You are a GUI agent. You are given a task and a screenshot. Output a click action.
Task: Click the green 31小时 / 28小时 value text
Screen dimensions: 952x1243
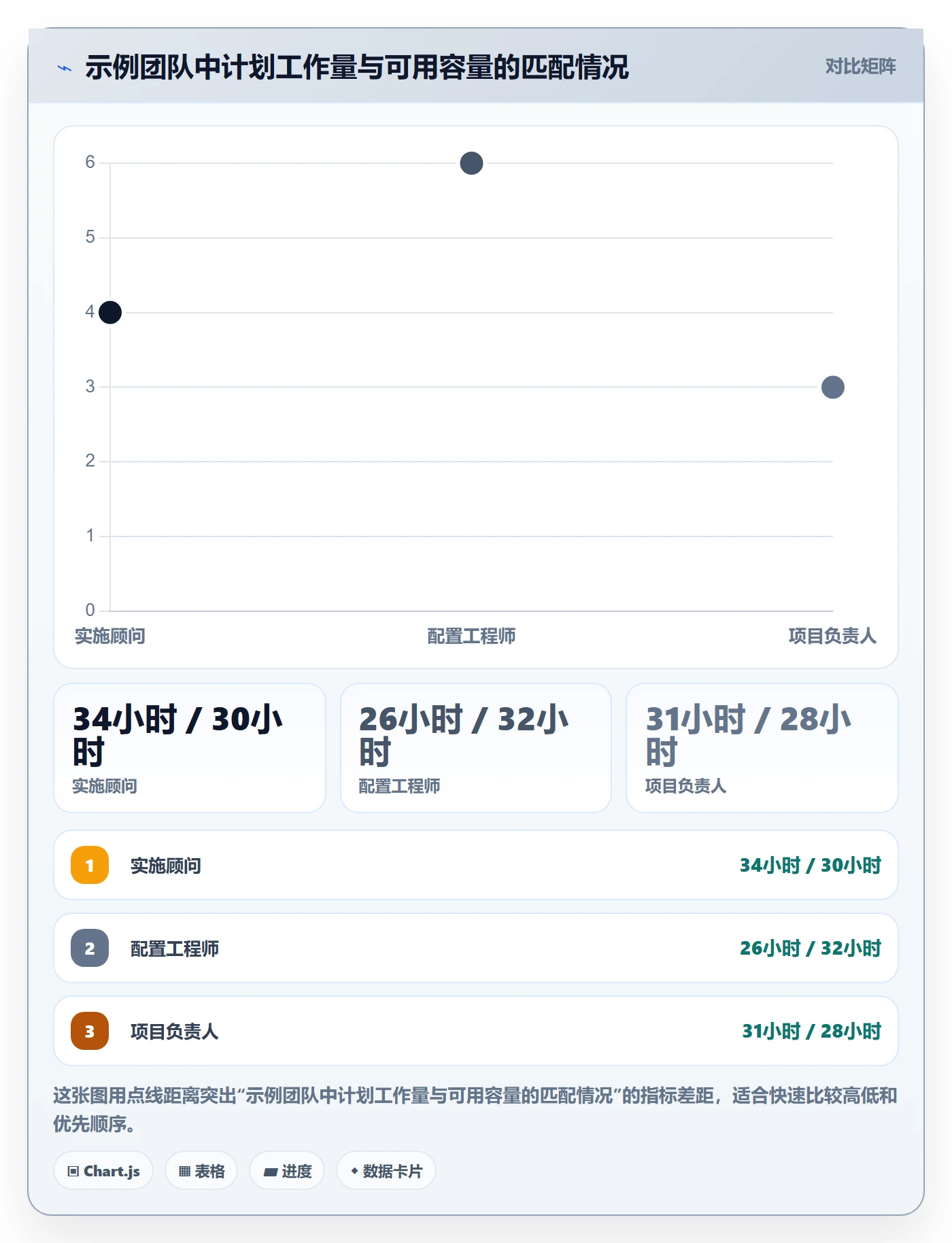811,1031
